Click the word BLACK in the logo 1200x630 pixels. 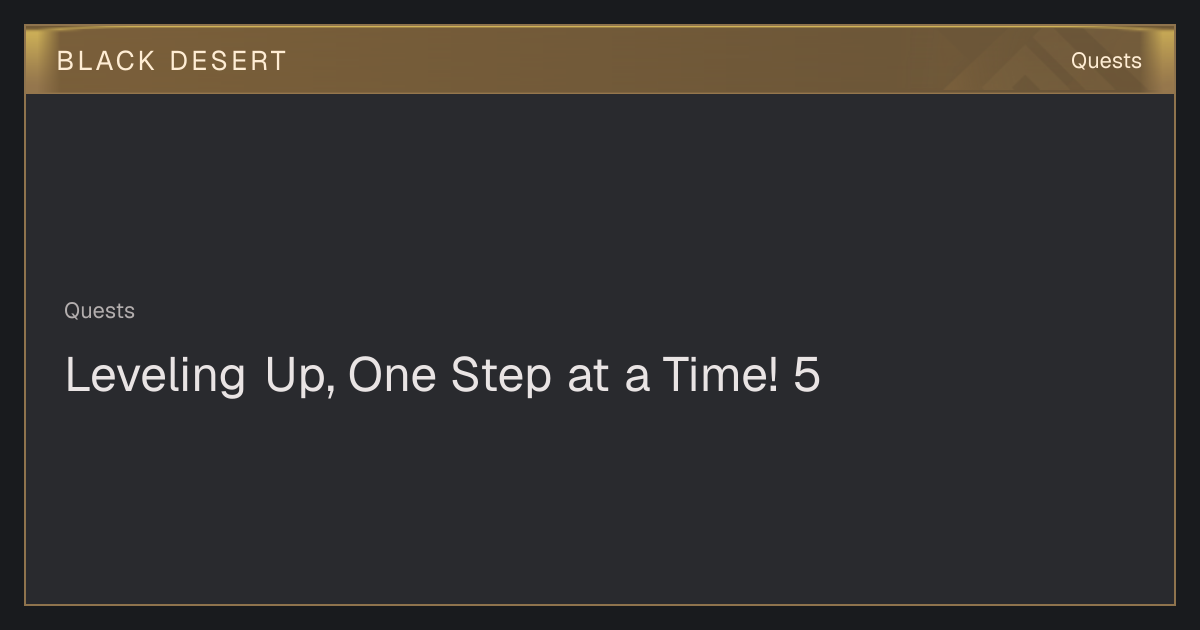point(106,61)
